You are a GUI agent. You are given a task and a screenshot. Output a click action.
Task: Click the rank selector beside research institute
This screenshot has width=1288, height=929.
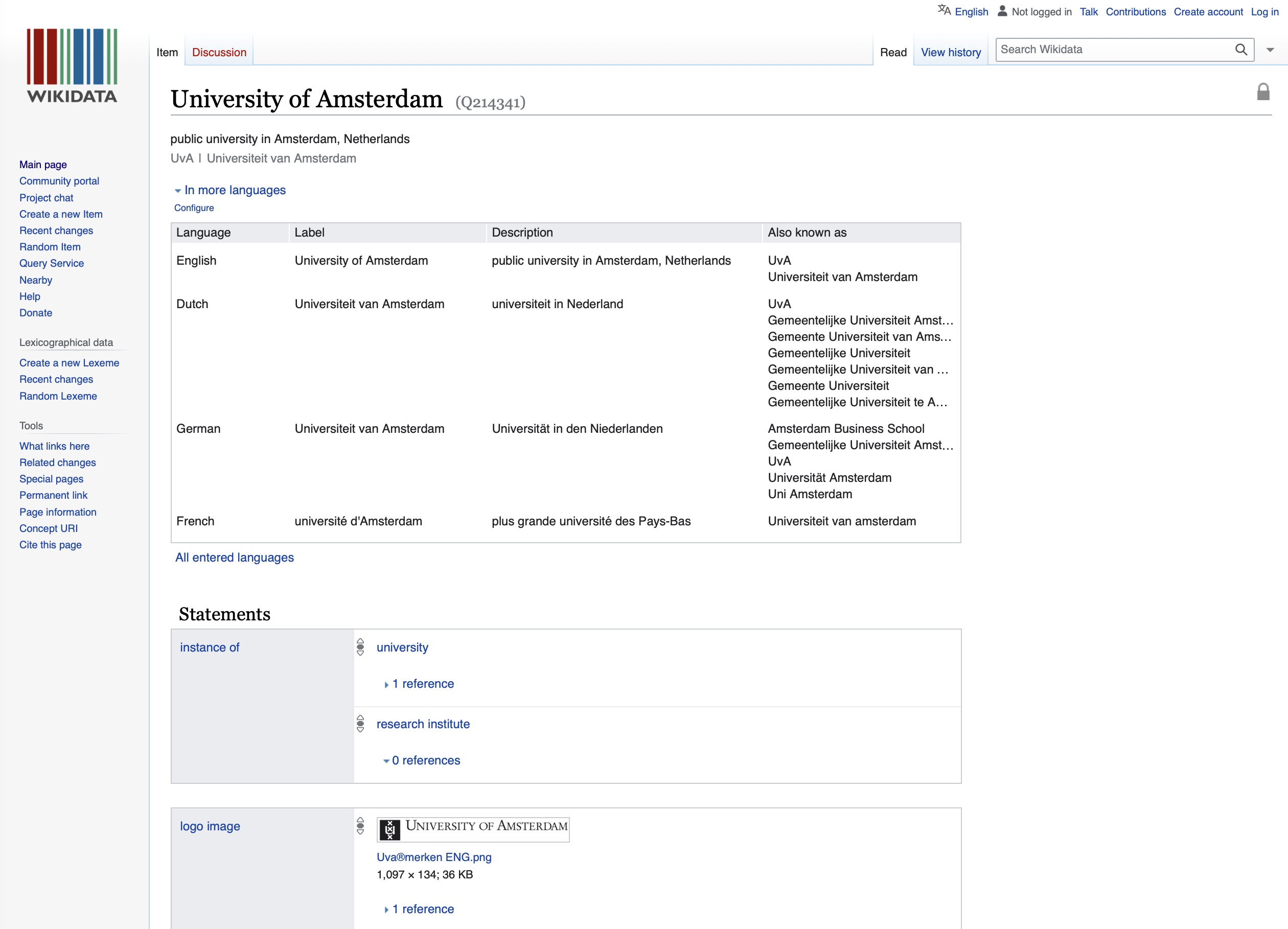point(360,724)
